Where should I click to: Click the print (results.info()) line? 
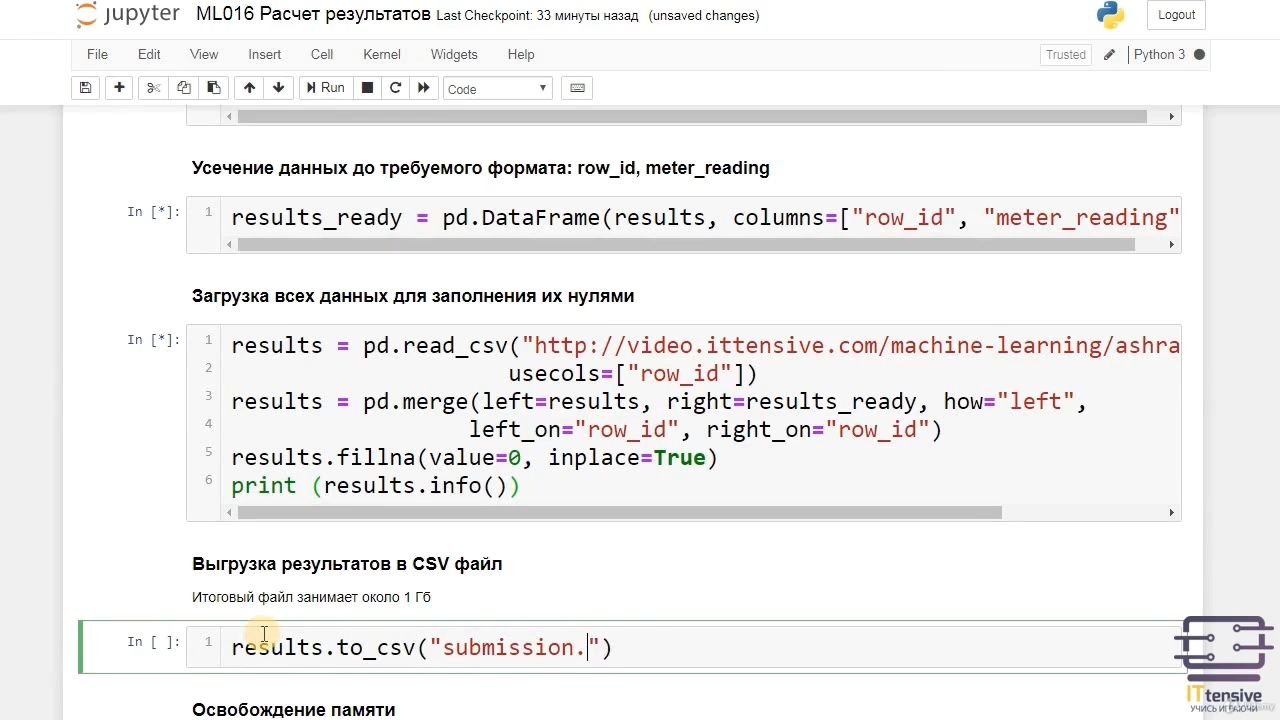pos(375,486)
